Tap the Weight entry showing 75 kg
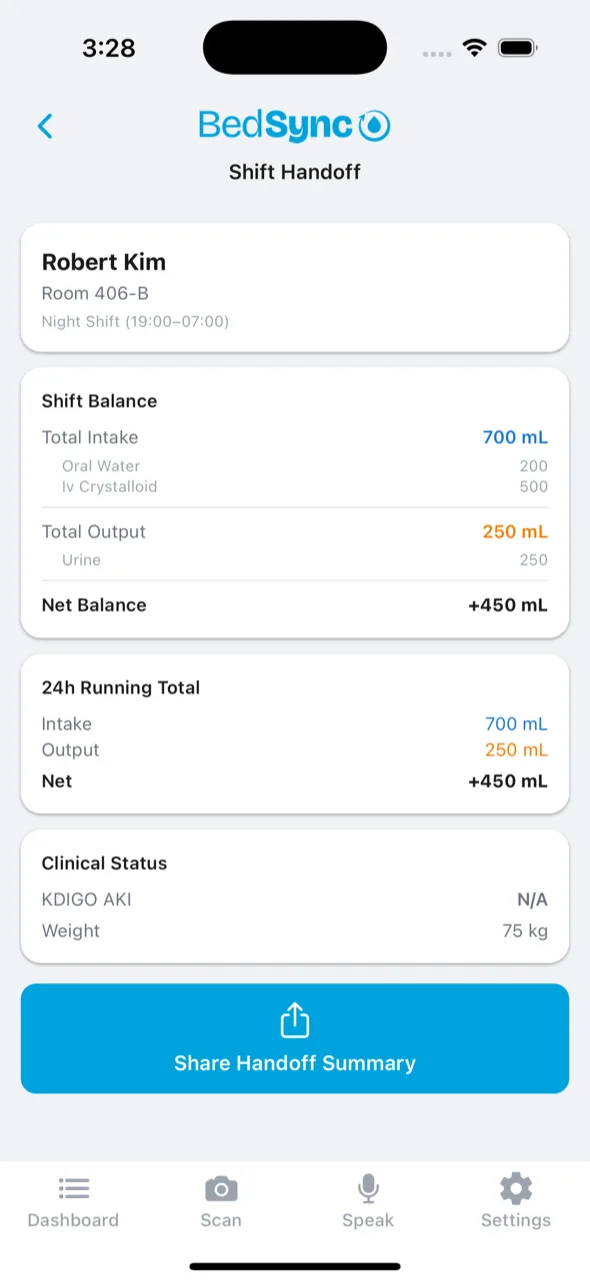The image size is (590, 1282). pos(294,931)
